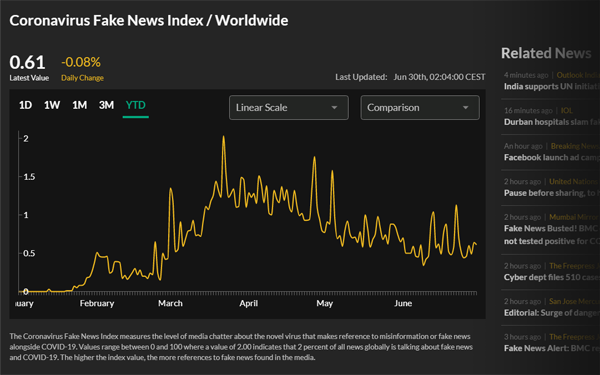Click the San Jose Mercury source label
The height and width of the screenshot is (375, 600).
574,302
